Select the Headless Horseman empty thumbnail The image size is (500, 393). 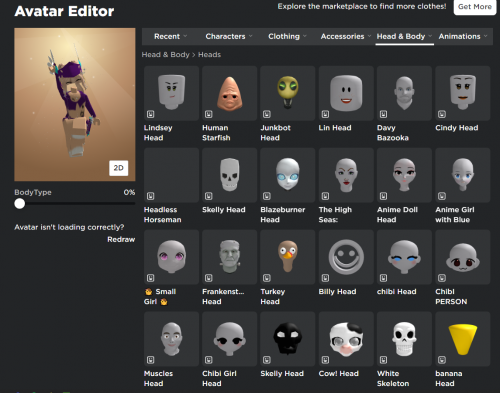(171, 175)
